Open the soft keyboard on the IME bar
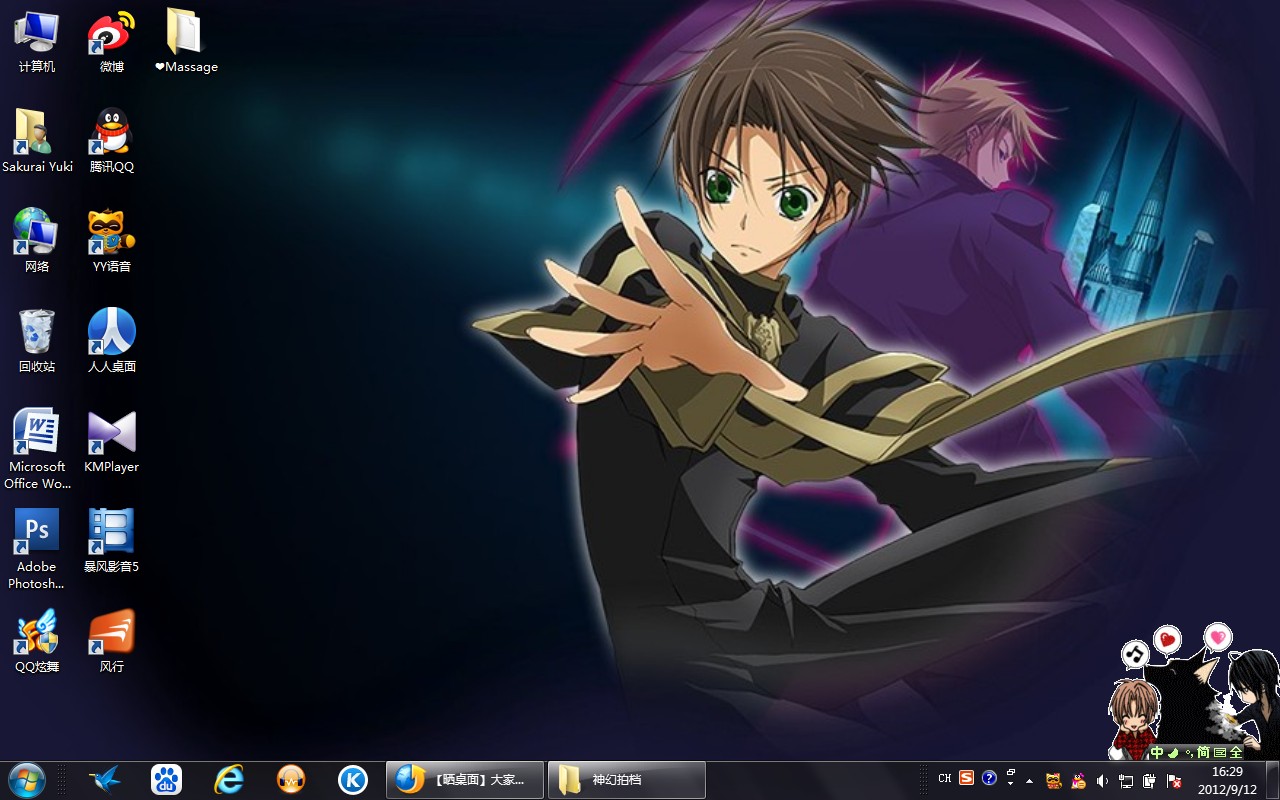Viewport: 1280px width, 800px height. [x=1220, y=752]
